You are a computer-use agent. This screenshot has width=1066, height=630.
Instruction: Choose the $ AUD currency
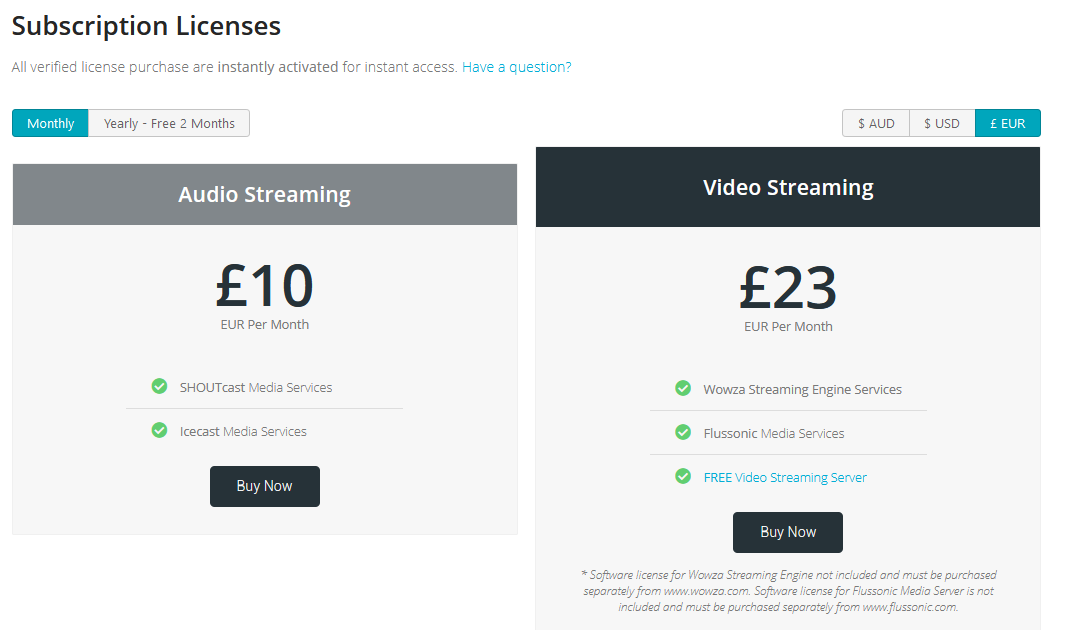pos(876,123)
